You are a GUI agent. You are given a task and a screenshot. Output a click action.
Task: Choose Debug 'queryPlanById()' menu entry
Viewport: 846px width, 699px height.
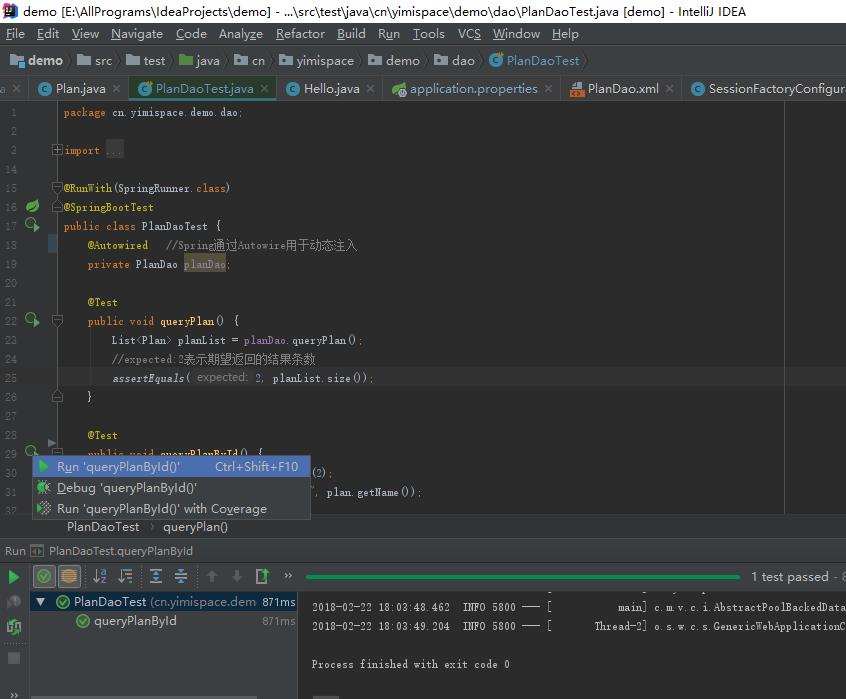coord(172,488)
